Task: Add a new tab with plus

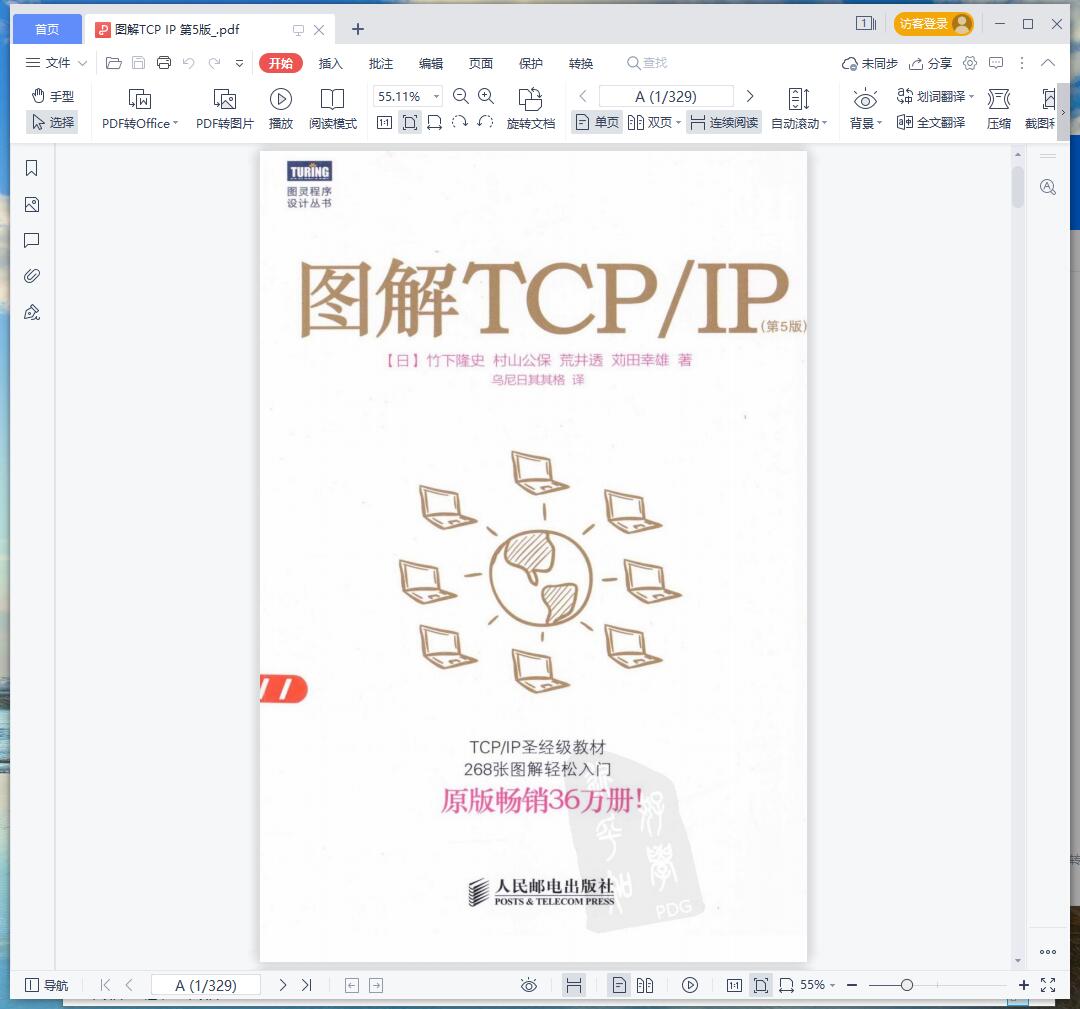Action: click(357, 29)
